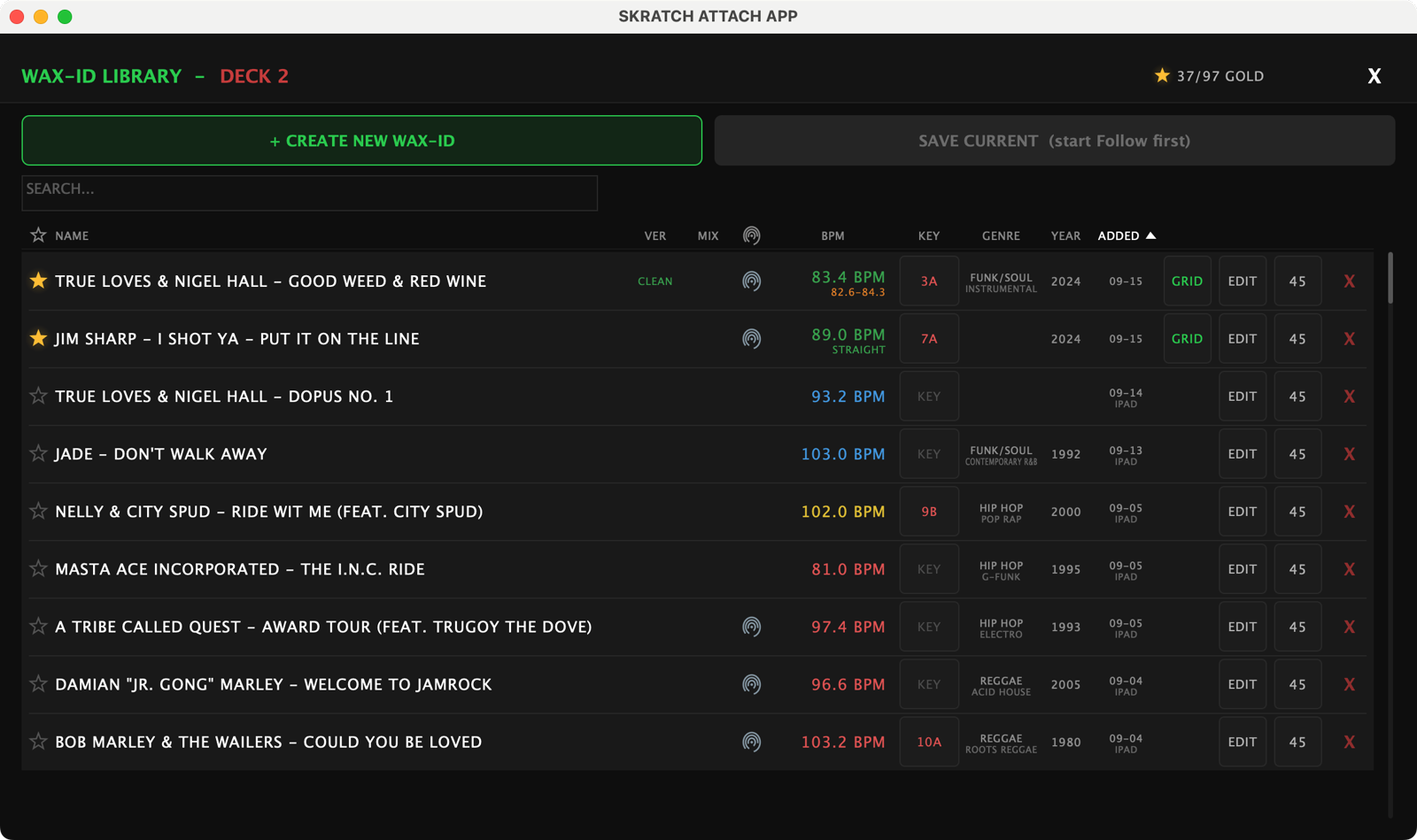Show gold tracks via 37/97 GOLD star
The height and width of the screenshot is (840, 1417).
[1162, 75]
